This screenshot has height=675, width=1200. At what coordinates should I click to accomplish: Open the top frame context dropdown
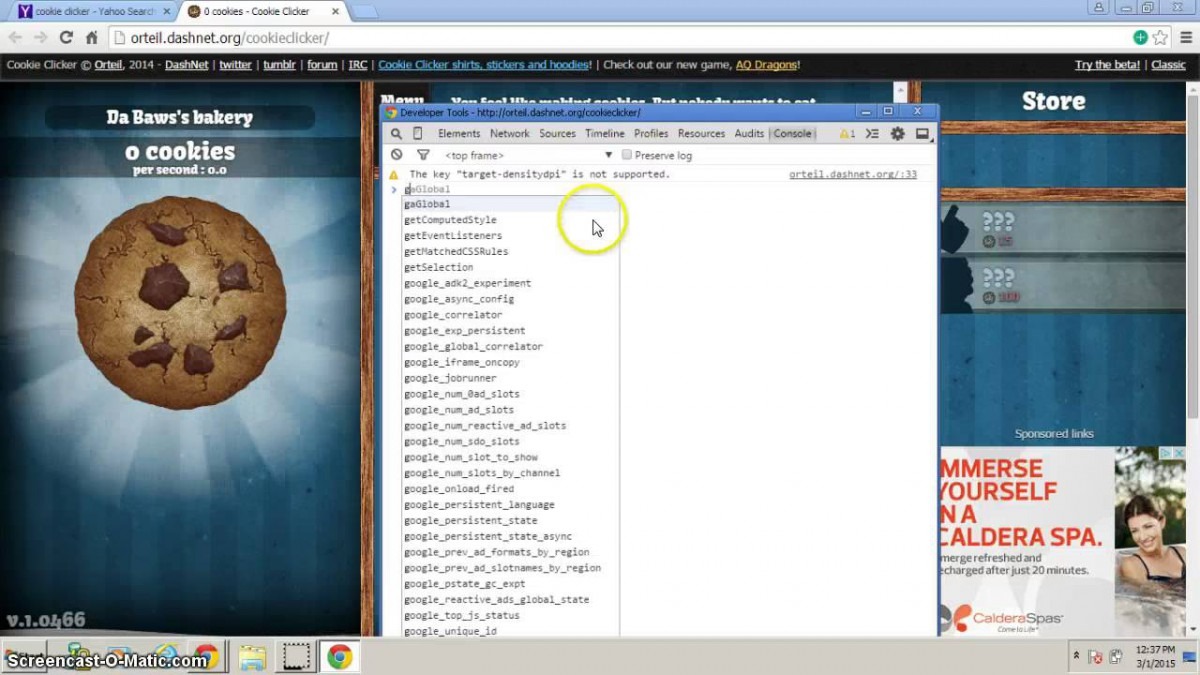(528, 155)
